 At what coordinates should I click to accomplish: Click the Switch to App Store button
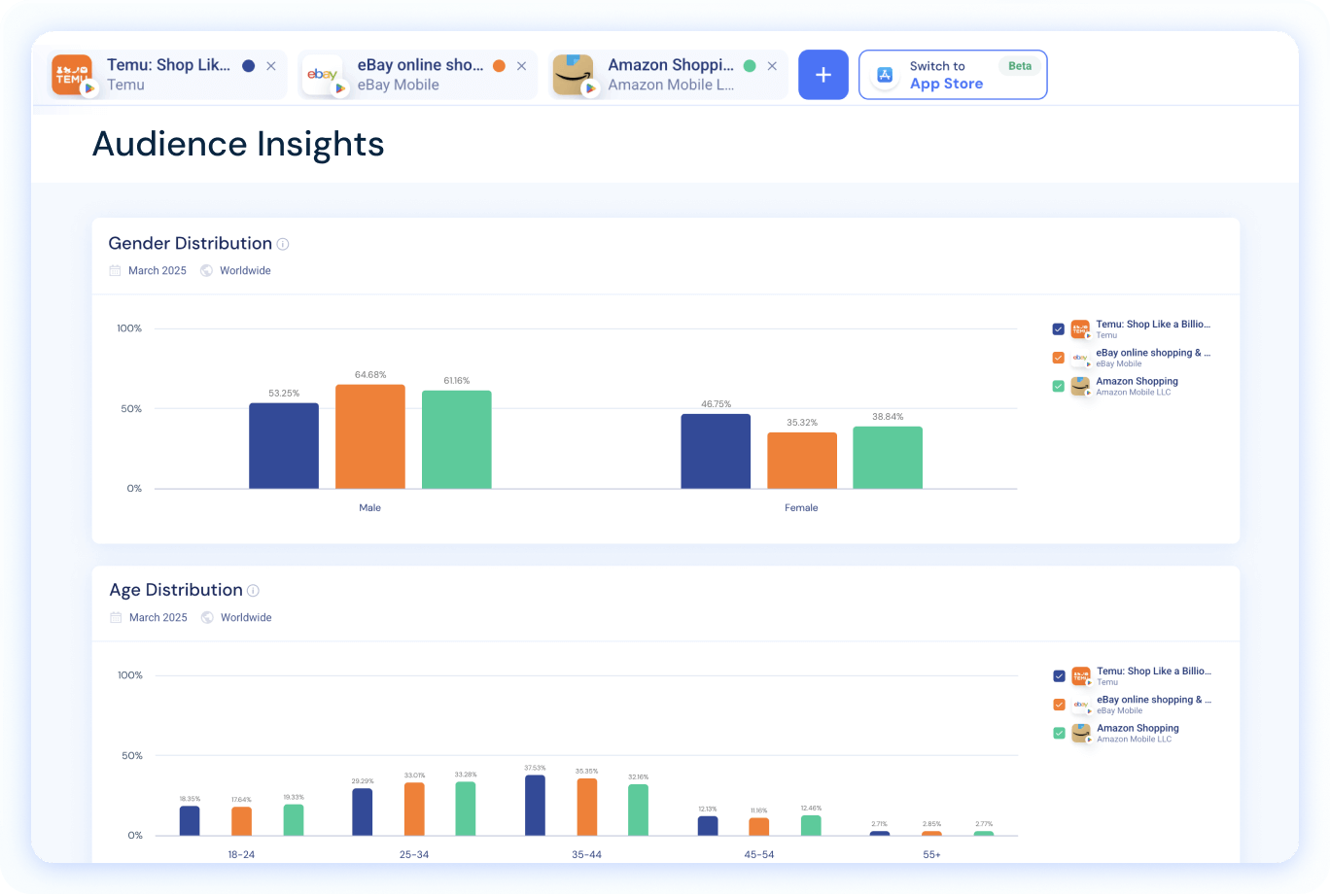pyautogui.click(x=952, y=74)
